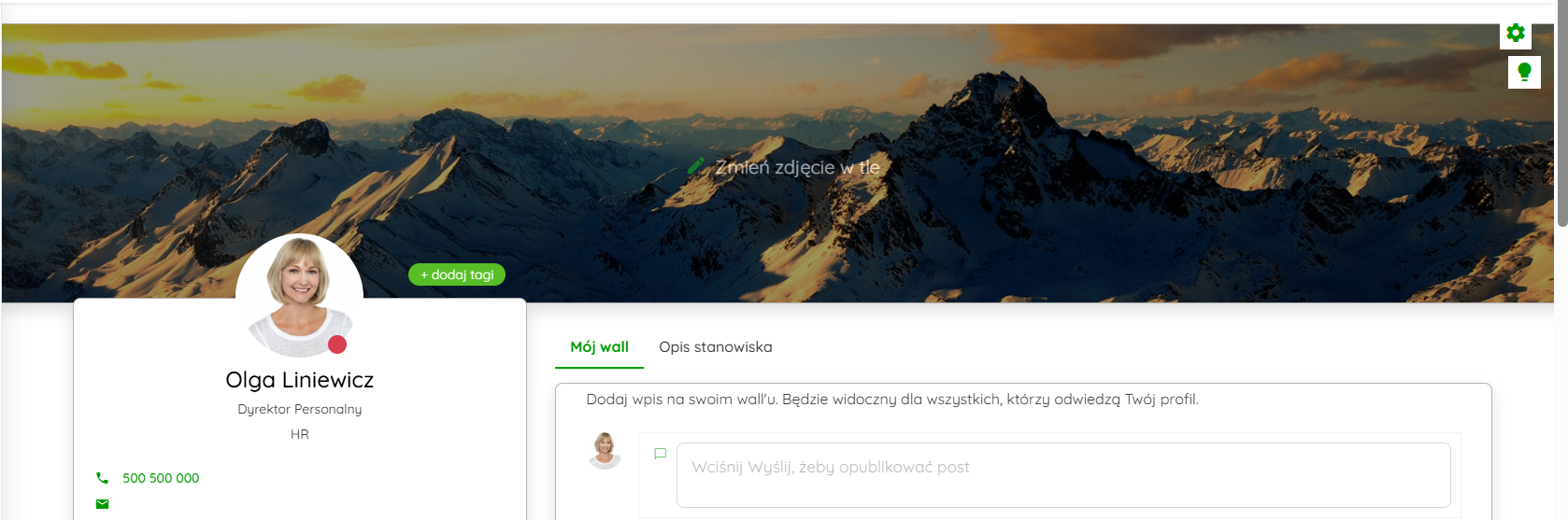
Task: Open settings via the green gear icon
Action: pyautogui.click(x=1516, y=34)
